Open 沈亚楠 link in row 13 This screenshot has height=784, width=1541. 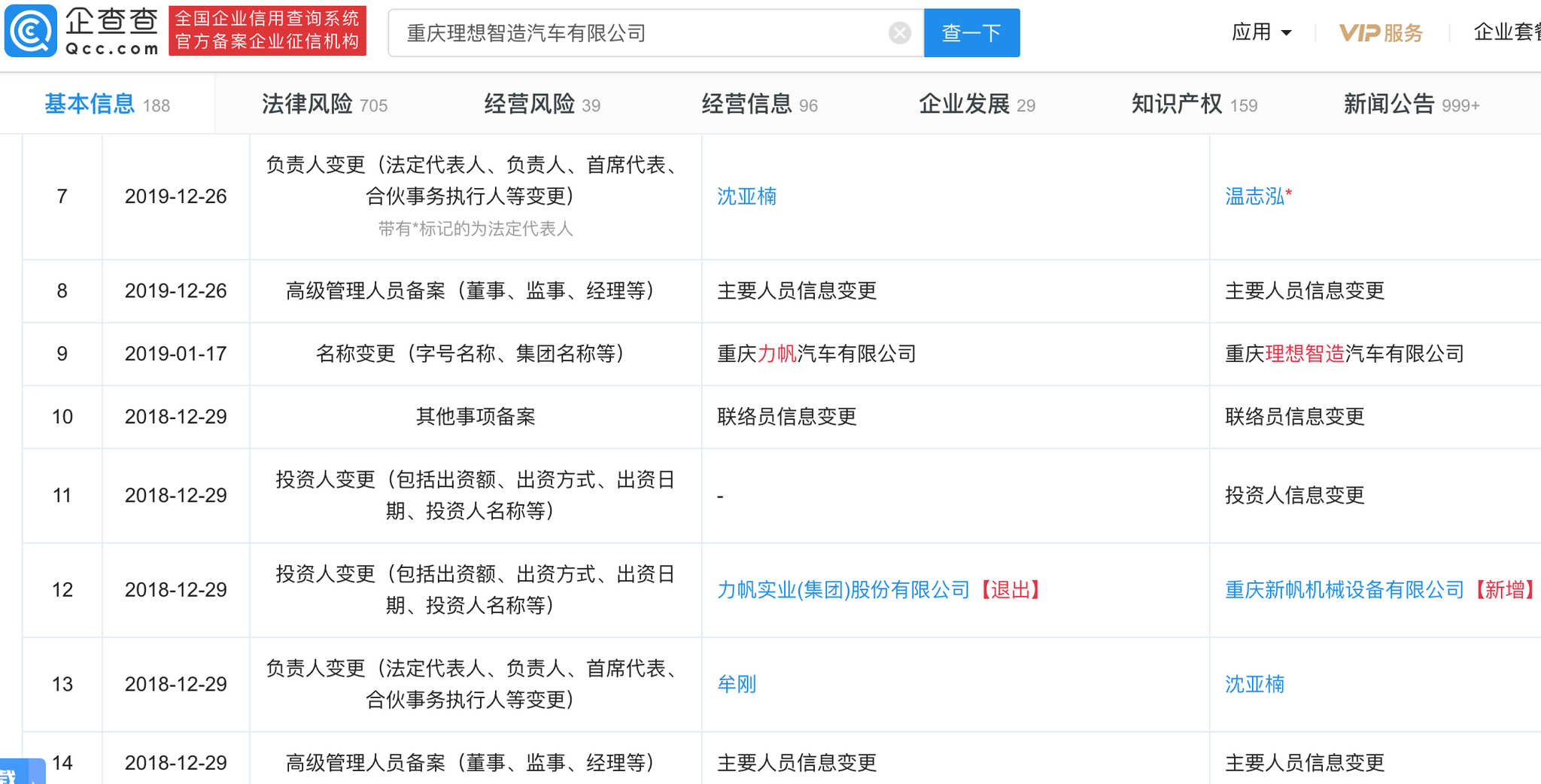1254,684
